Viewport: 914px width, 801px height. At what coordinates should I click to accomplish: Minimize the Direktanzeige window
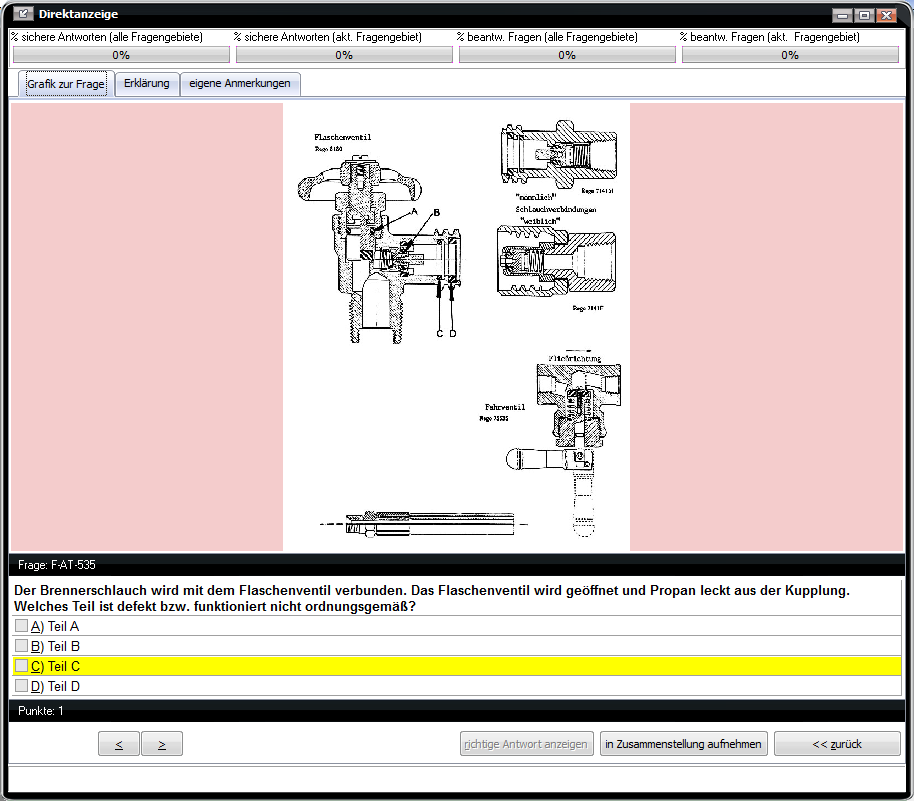coord(842,15)
